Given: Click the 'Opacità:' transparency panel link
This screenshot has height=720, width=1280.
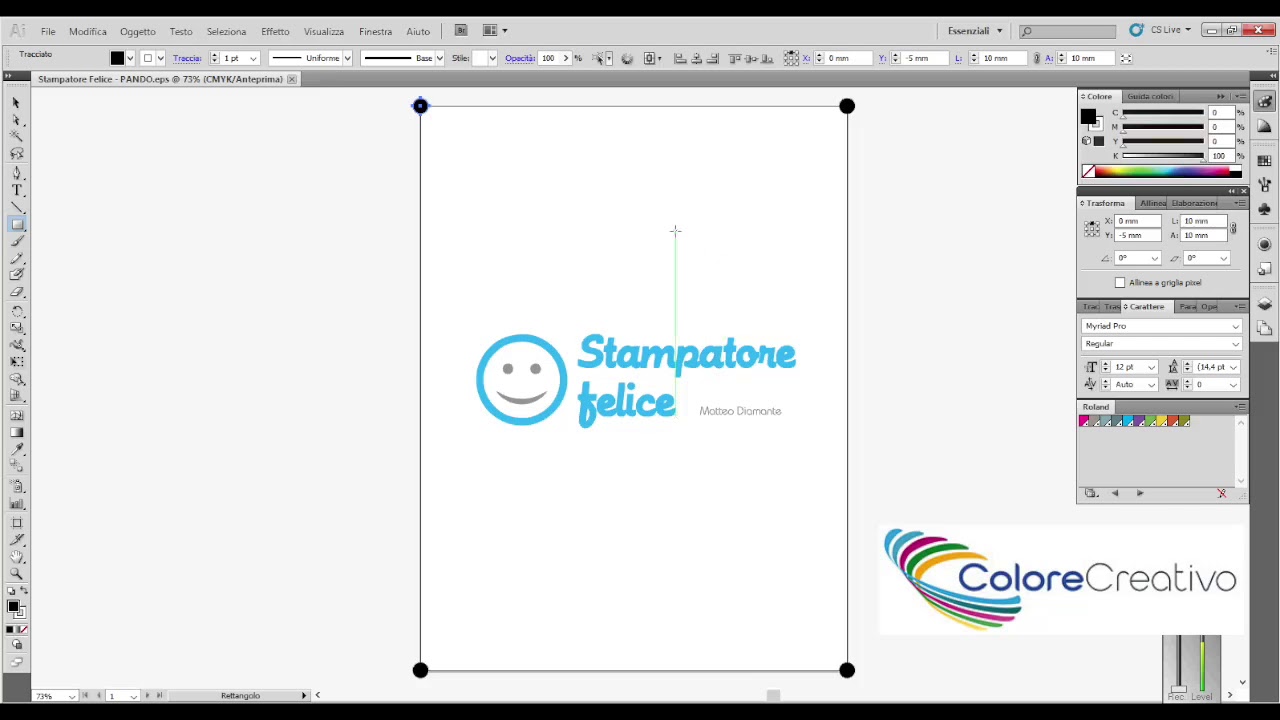Looking at the screenshot, I should 520,59.
